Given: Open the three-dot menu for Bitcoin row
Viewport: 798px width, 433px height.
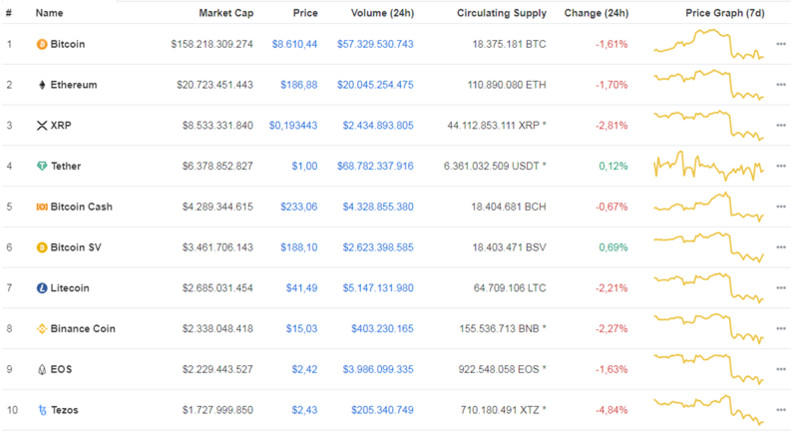Looking at the screenshot, I should coord(781,45).
